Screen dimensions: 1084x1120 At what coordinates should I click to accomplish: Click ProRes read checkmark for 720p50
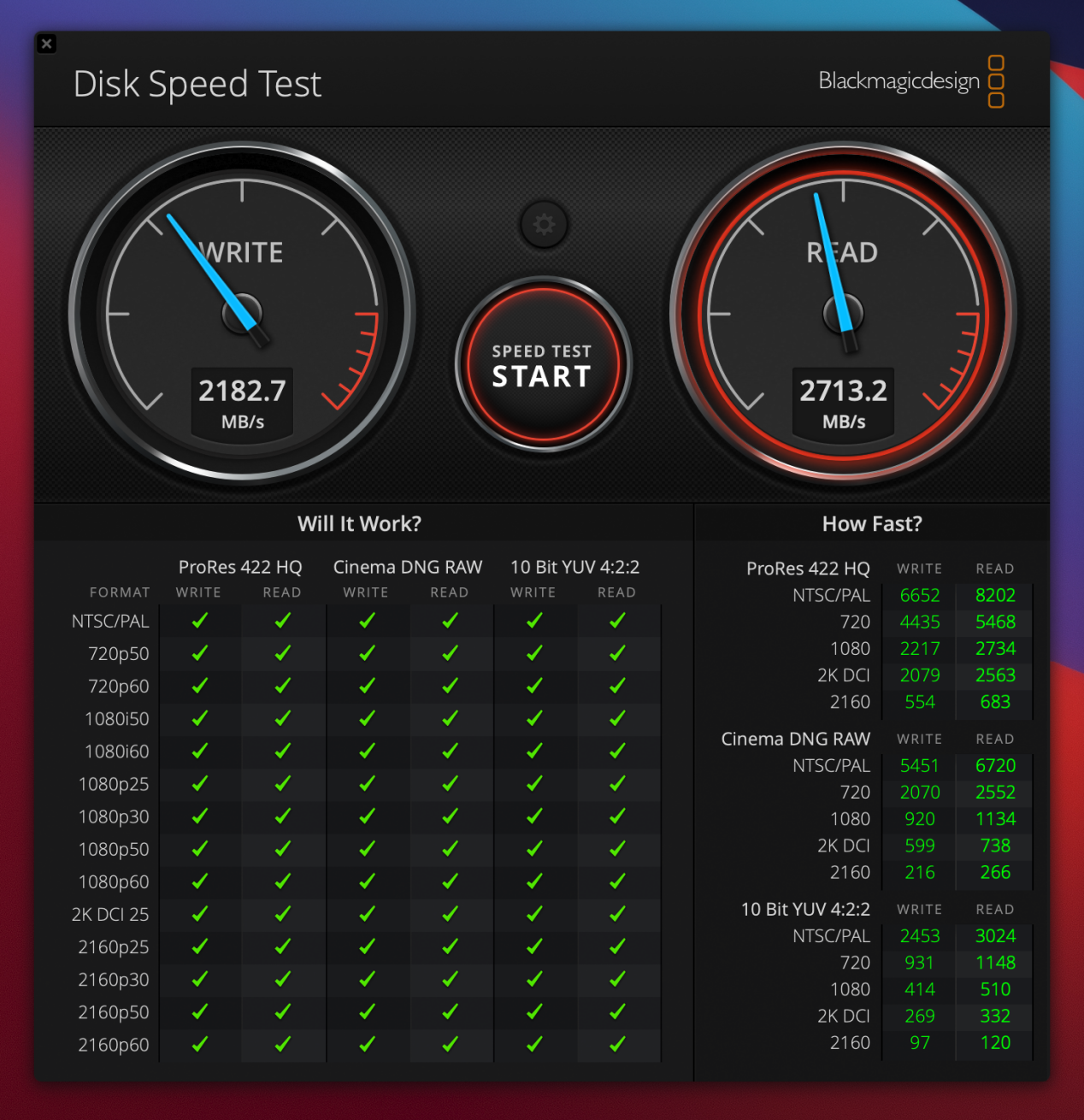283,653
